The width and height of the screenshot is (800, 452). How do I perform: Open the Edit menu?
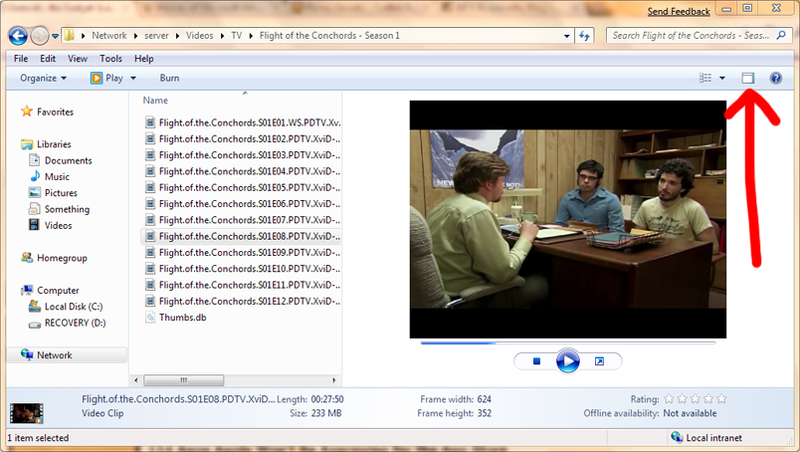pyautogui.click(x=48, y=59)
